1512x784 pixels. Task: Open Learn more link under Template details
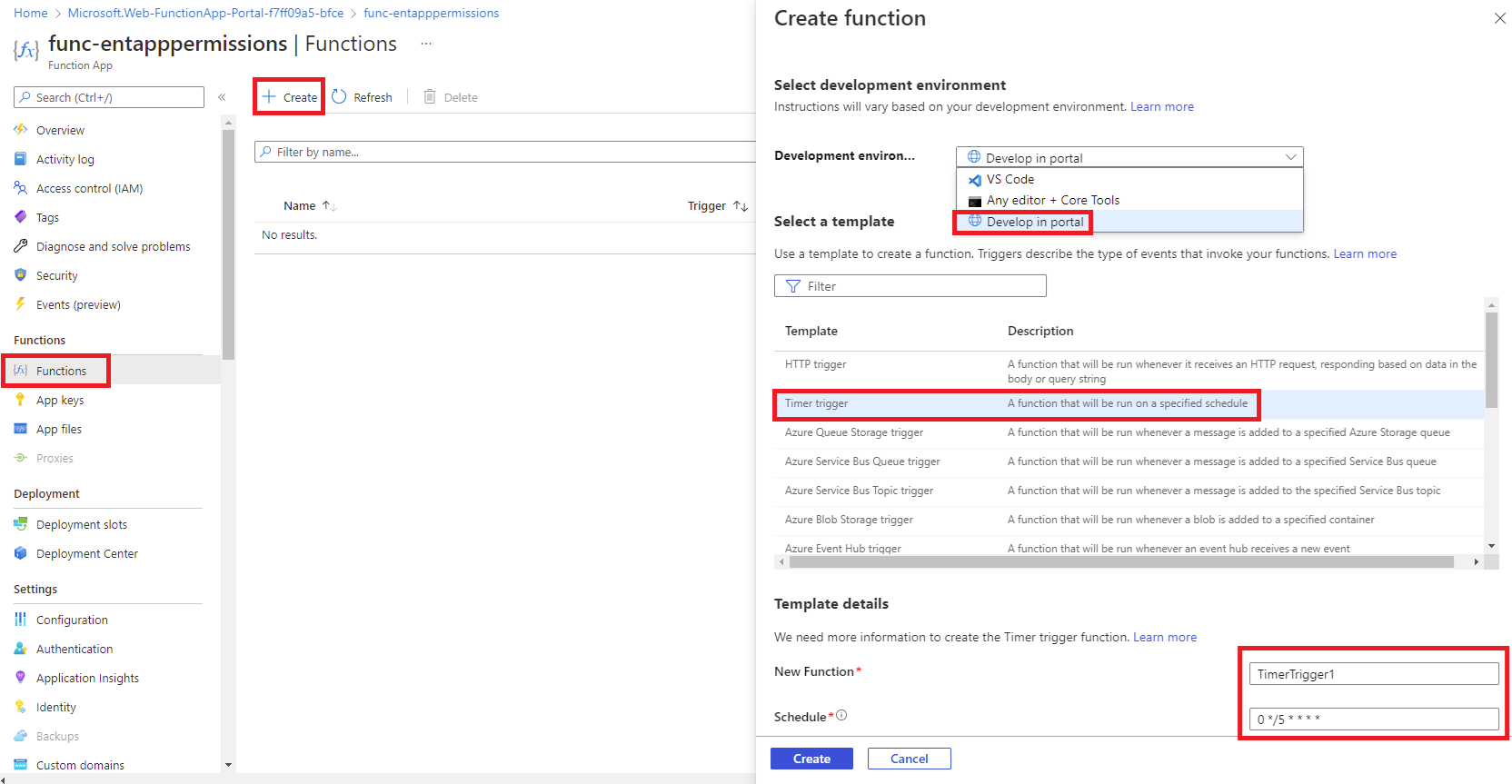(1165, 638)
